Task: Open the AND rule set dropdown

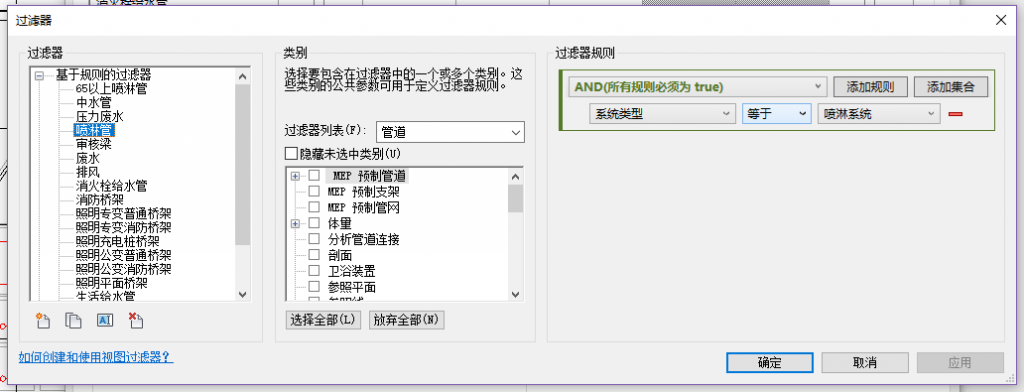Action: coord(697,87)
